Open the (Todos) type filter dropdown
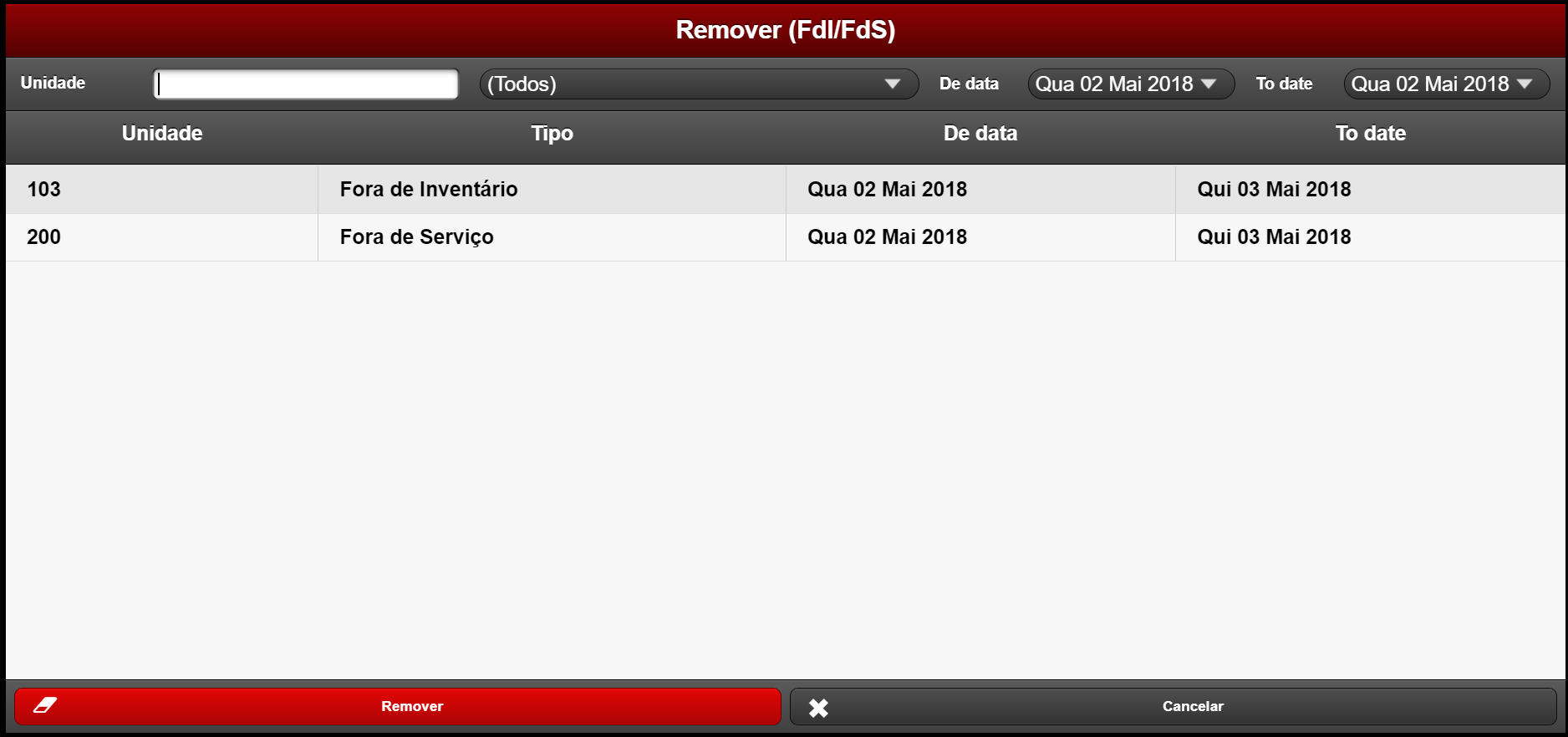 (699, 84)
